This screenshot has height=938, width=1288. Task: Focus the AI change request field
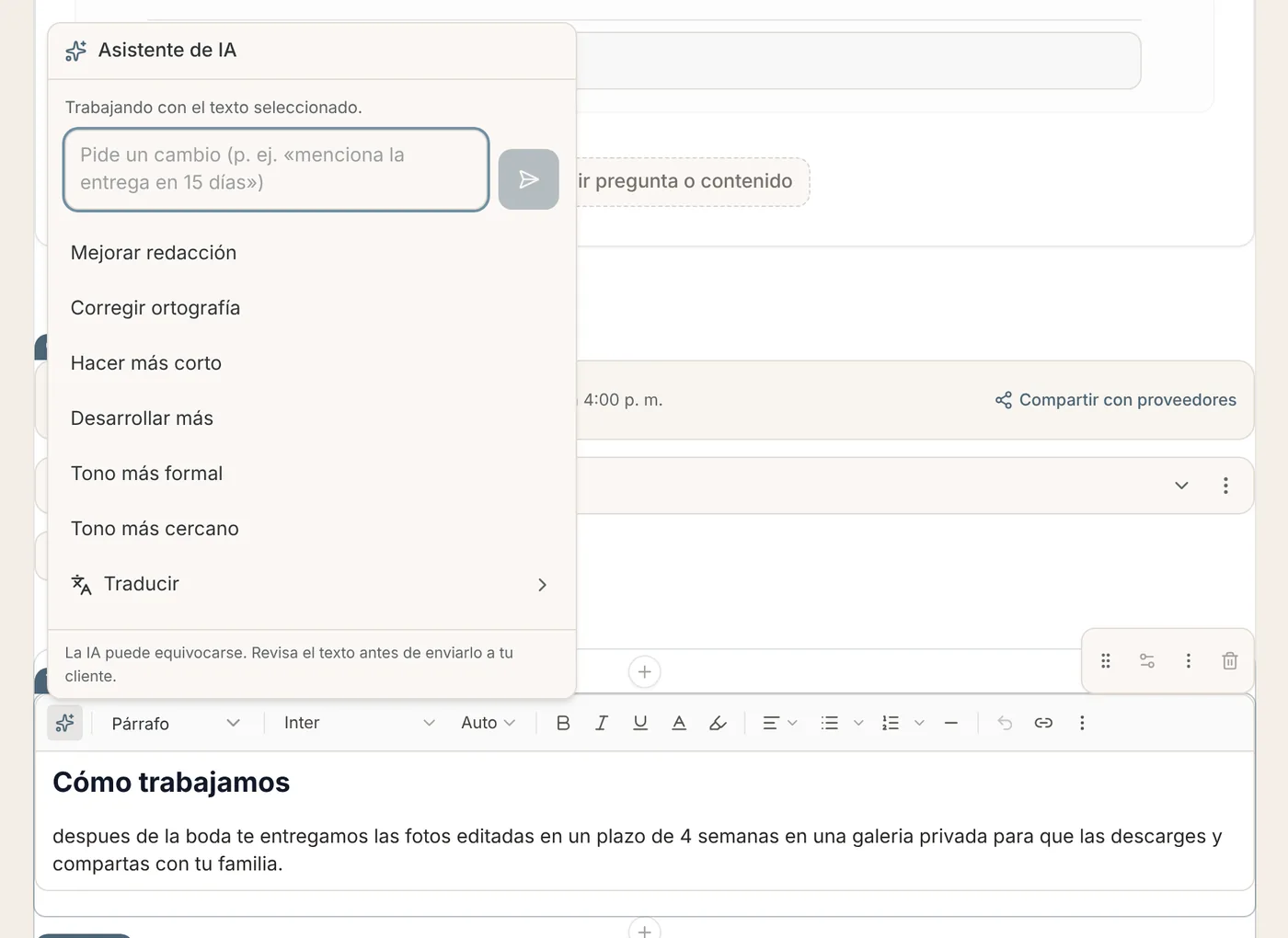pos(276,169)
